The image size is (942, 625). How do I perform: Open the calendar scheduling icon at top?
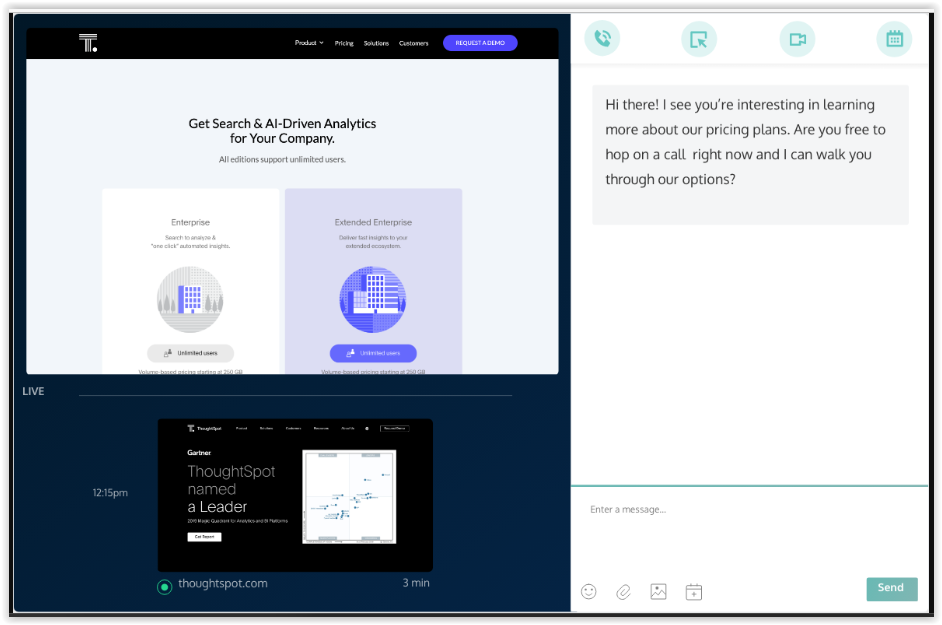(894, 39)
